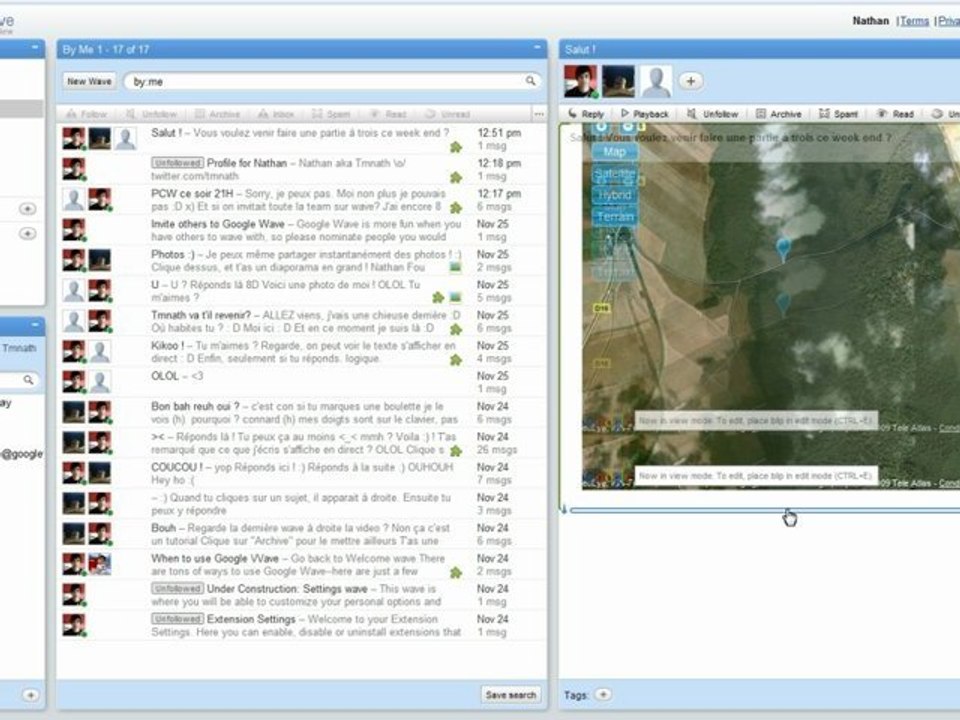Switch the map gadget to Terrain view

click(615, 217)
